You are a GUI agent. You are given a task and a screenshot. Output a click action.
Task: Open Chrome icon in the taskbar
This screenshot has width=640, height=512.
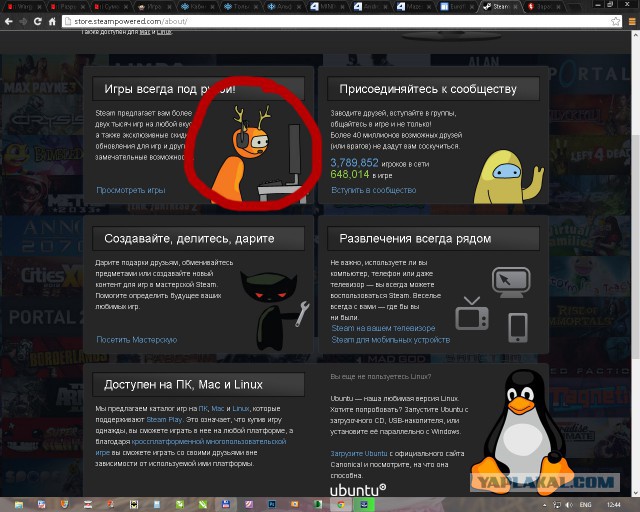coord(341,505)
